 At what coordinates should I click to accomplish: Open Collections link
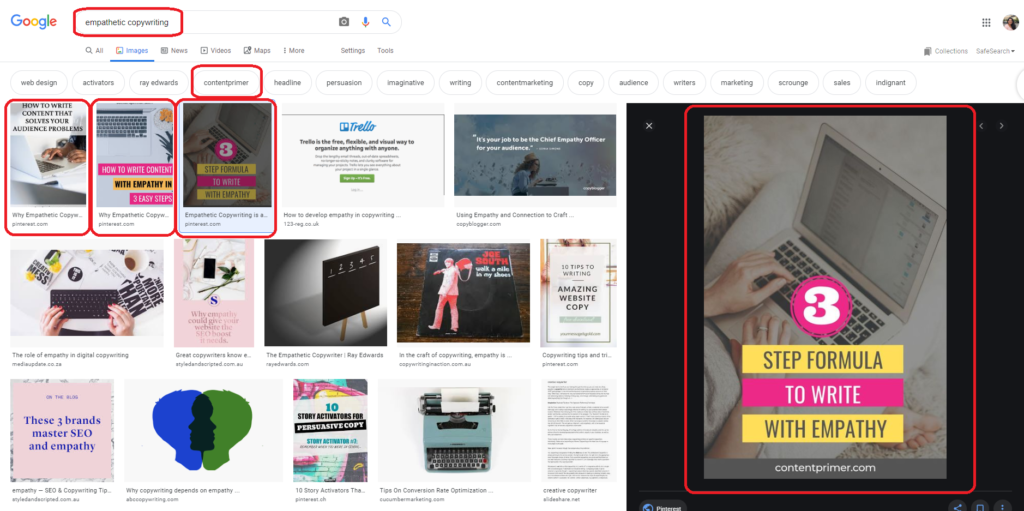946,51
